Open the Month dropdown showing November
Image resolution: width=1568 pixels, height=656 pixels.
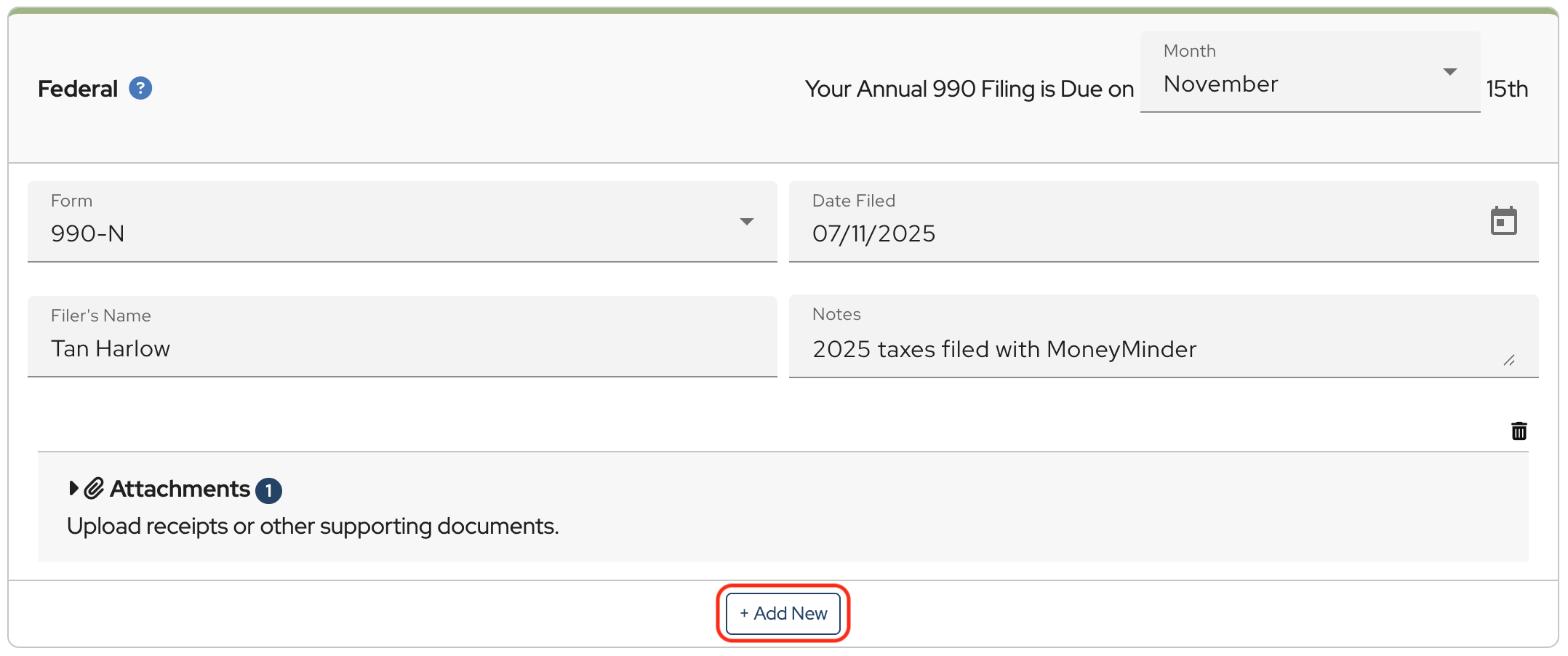click(1295, 84)
